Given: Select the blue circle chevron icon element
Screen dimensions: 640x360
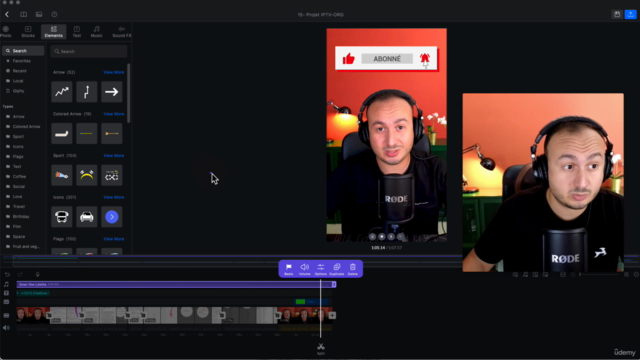Looking at the screenshot, I should click(x=111, y=217).
